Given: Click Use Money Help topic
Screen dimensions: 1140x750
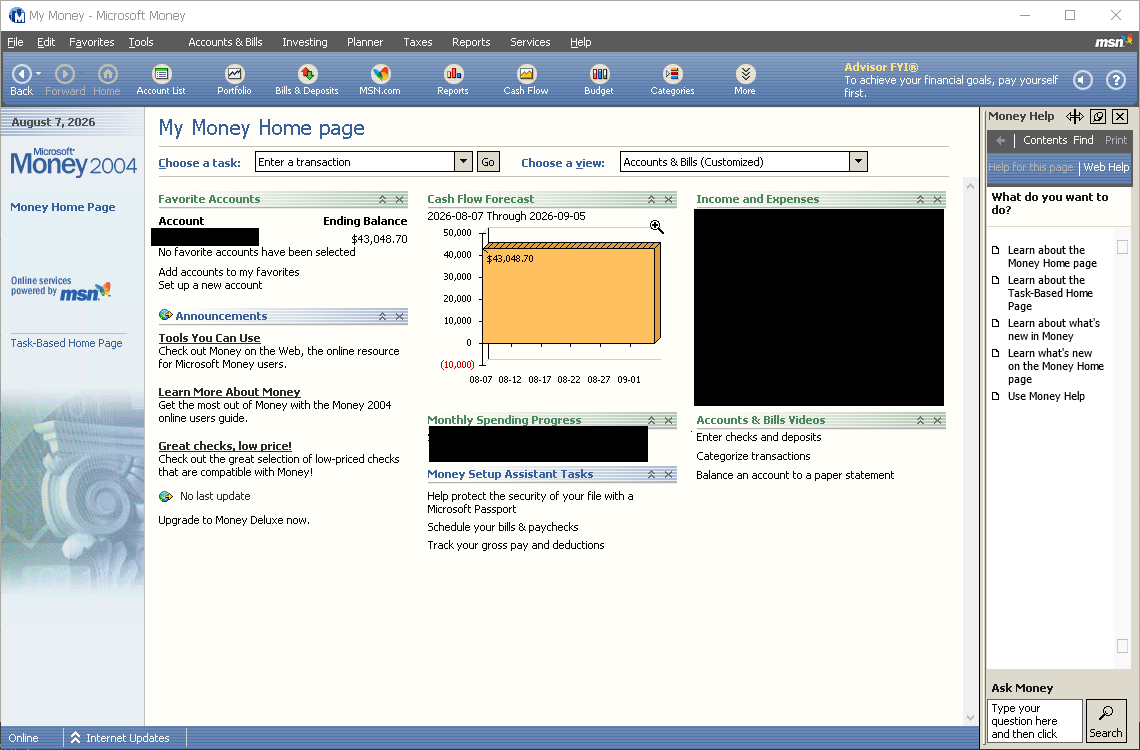Looking at the screenshot, I should pos(1046,397).
